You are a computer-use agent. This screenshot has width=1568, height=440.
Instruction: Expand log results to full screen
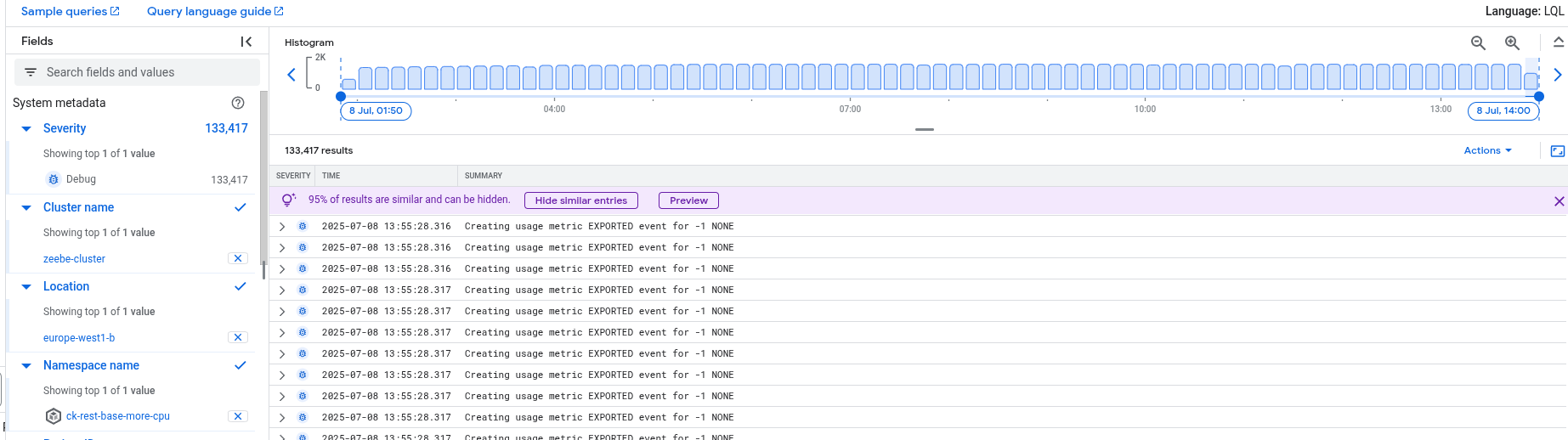(x=1558, y=150)
